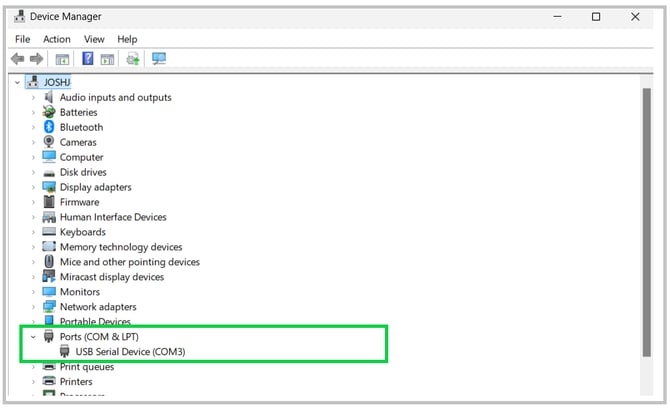The image size is (670, 409).
Task: Expand the Keyboards category arrow
Action: tap(33, 232)
